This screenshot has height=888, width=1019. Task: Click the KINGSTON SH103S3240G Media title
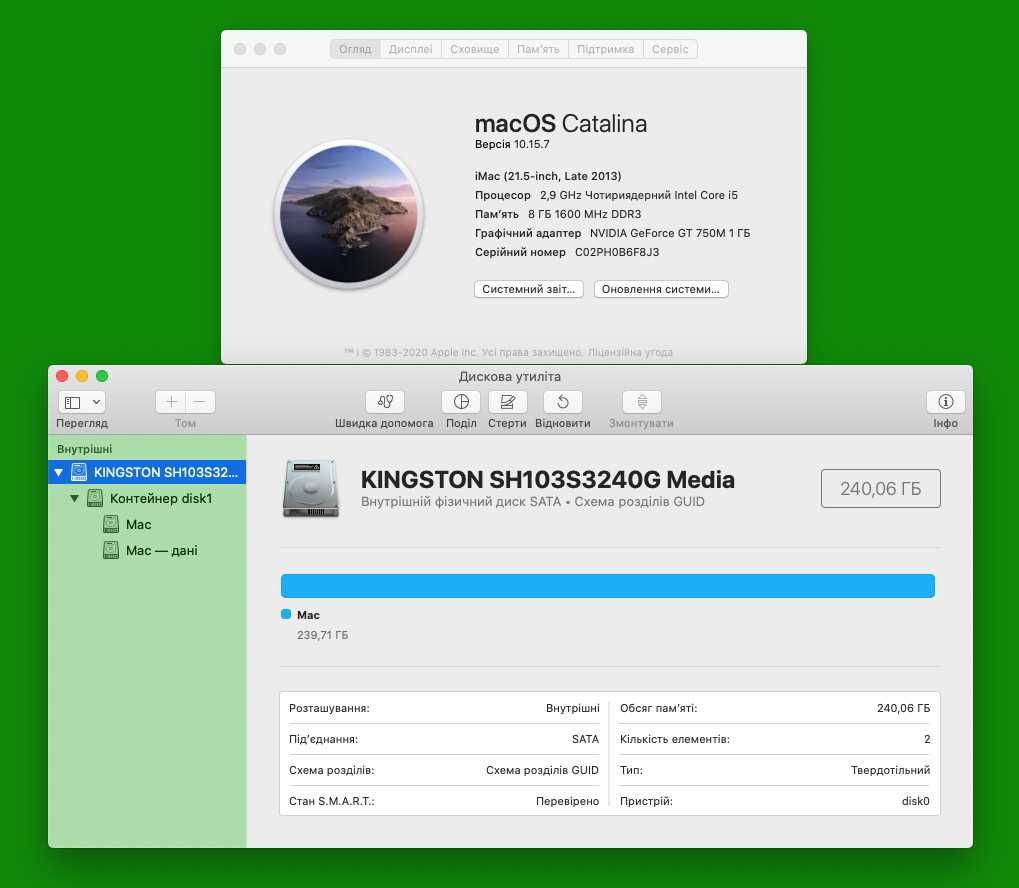(x=548, y=480)
